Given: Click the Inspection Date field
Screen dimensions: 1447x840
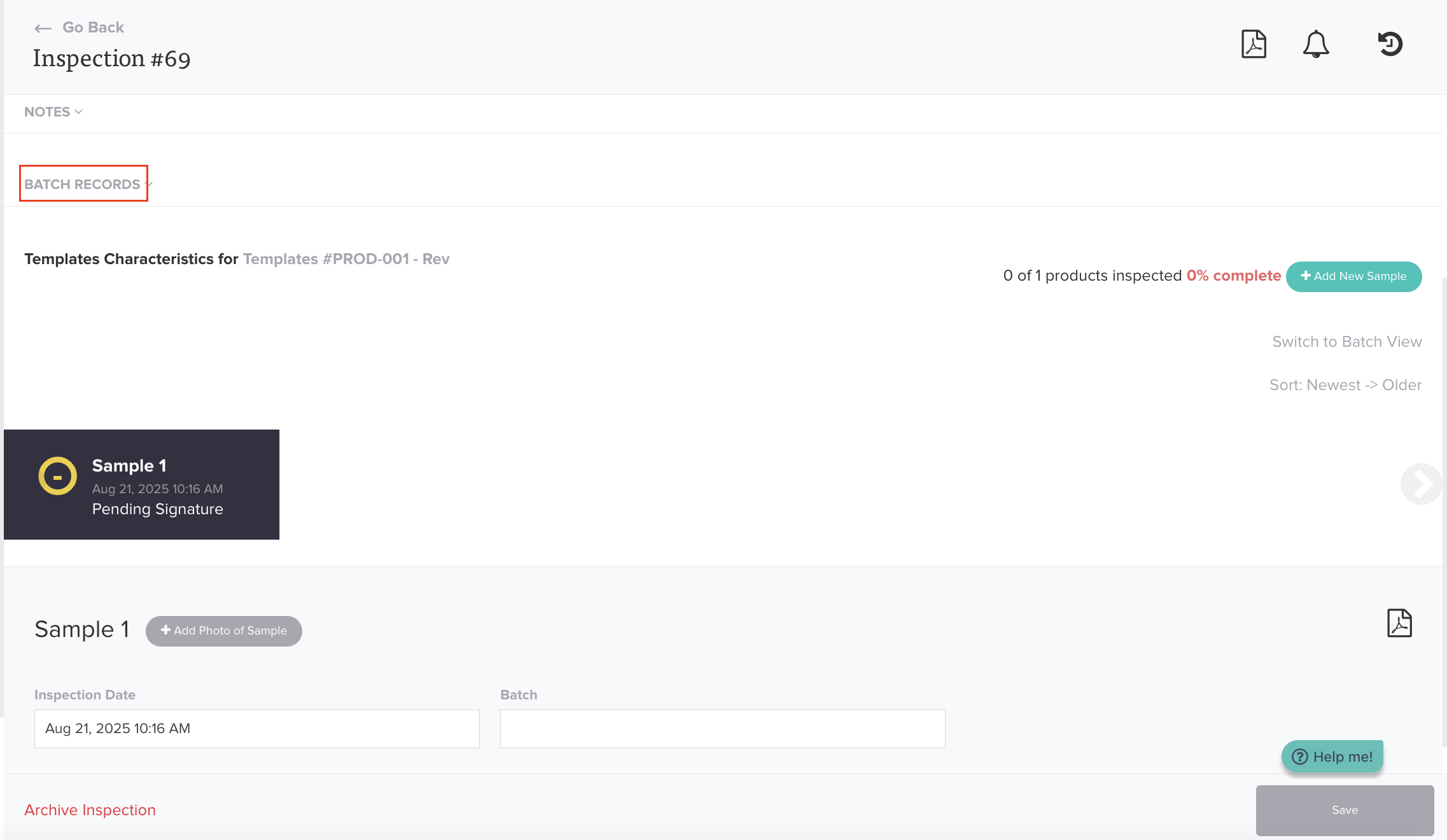Looking at the screenshot, I should coord(256,729).
